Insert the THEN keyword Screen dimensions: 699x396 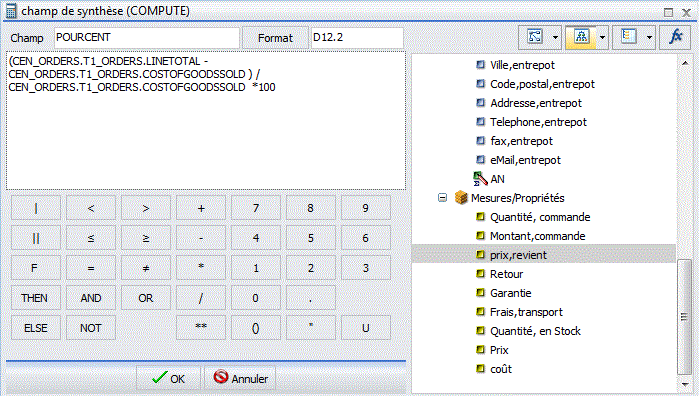coord(36,297)
